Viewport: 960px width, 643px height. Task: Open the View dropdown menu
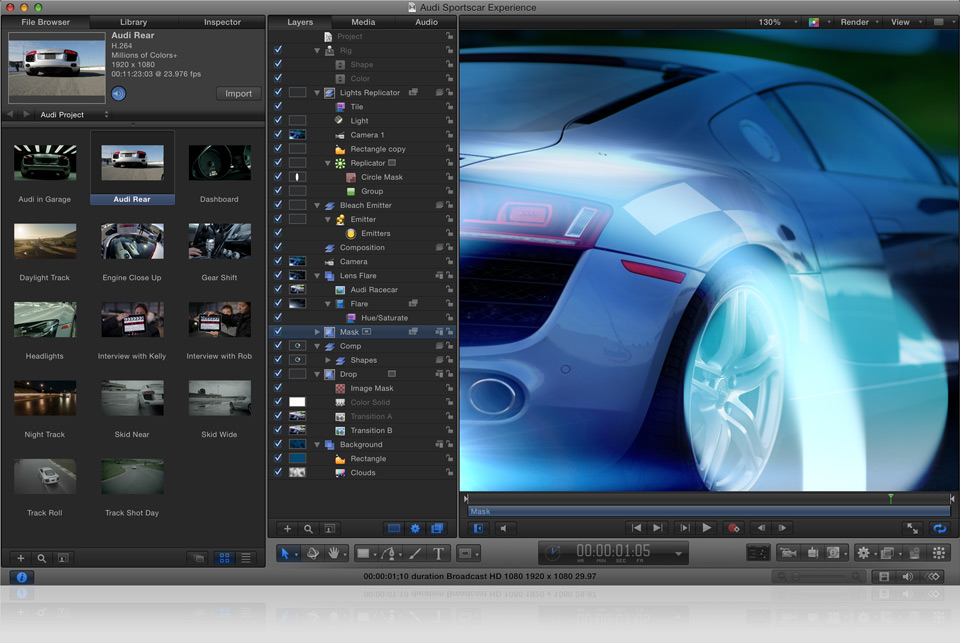click(x=906, y=22)
